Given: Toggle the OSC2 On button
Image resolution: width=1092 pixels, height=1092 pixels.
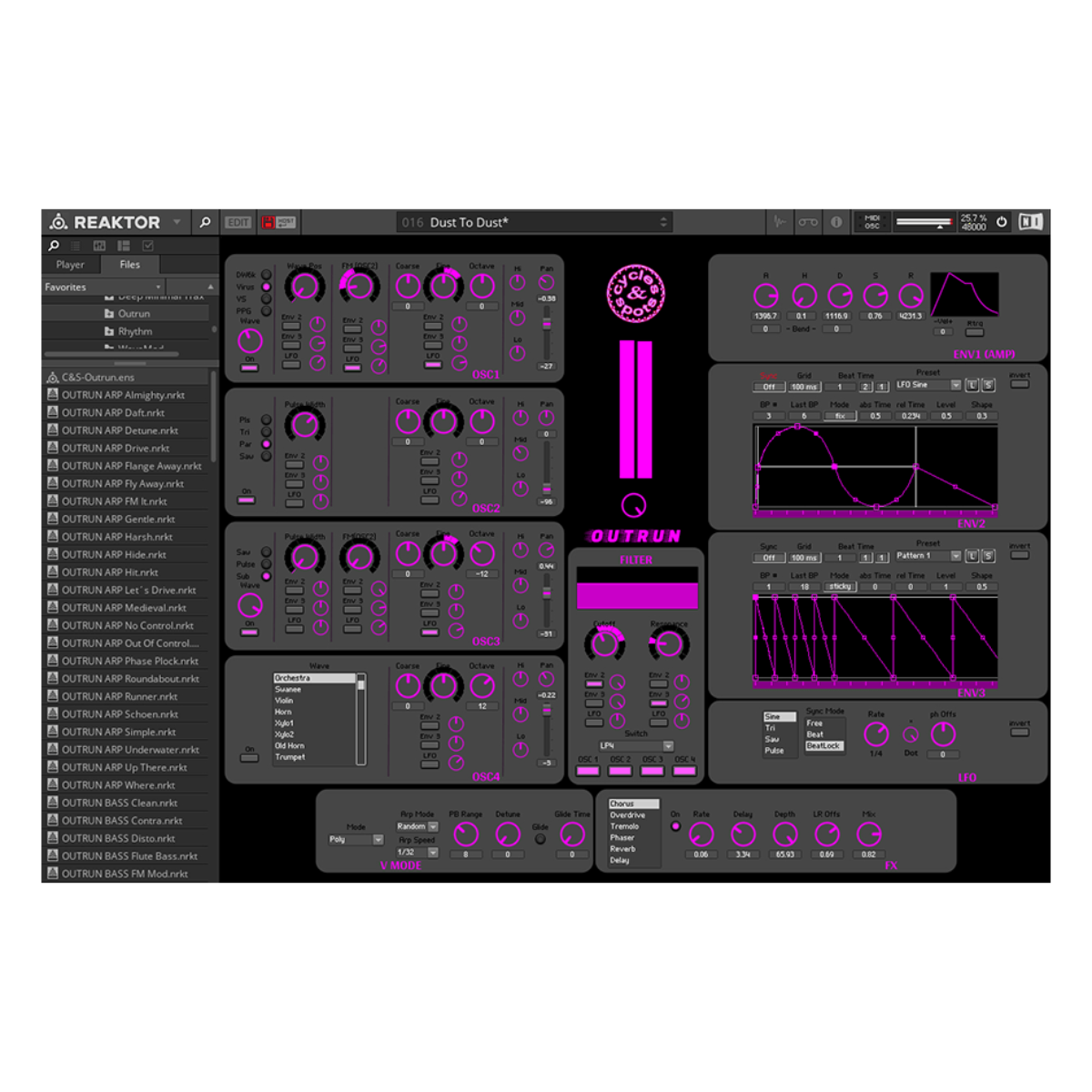Looking at the screenshot, I should (247, 500).
